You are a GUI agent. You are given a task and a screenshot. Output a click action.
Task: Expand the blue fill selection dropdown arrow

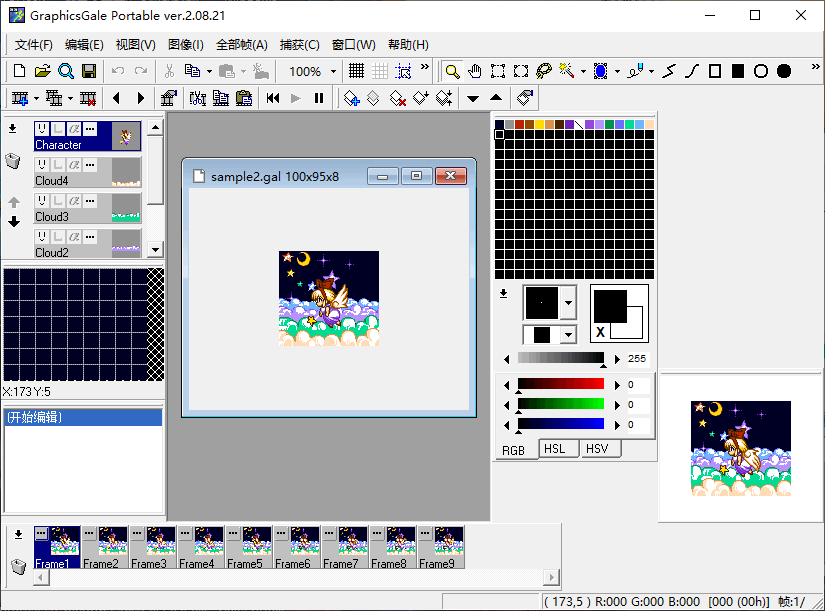tap(617, 72)
